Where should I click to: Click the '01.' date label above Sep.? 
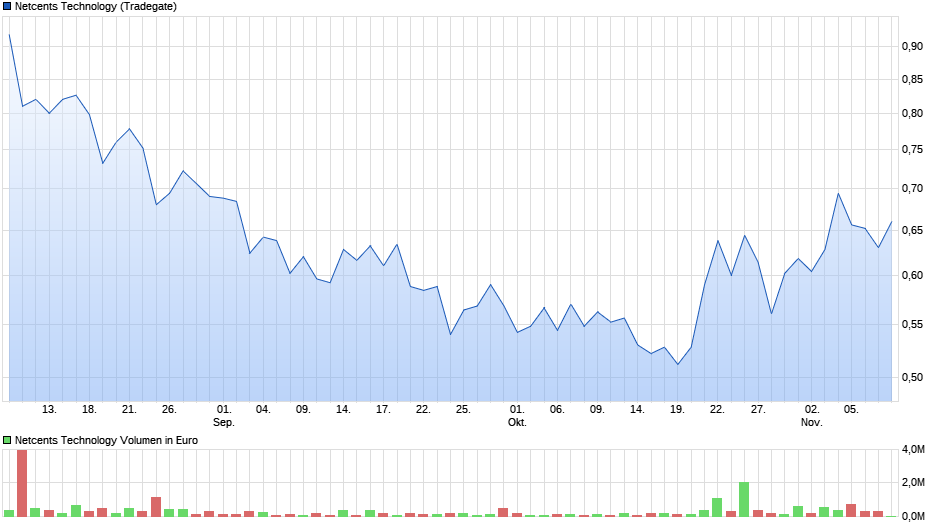coord(224,409)
